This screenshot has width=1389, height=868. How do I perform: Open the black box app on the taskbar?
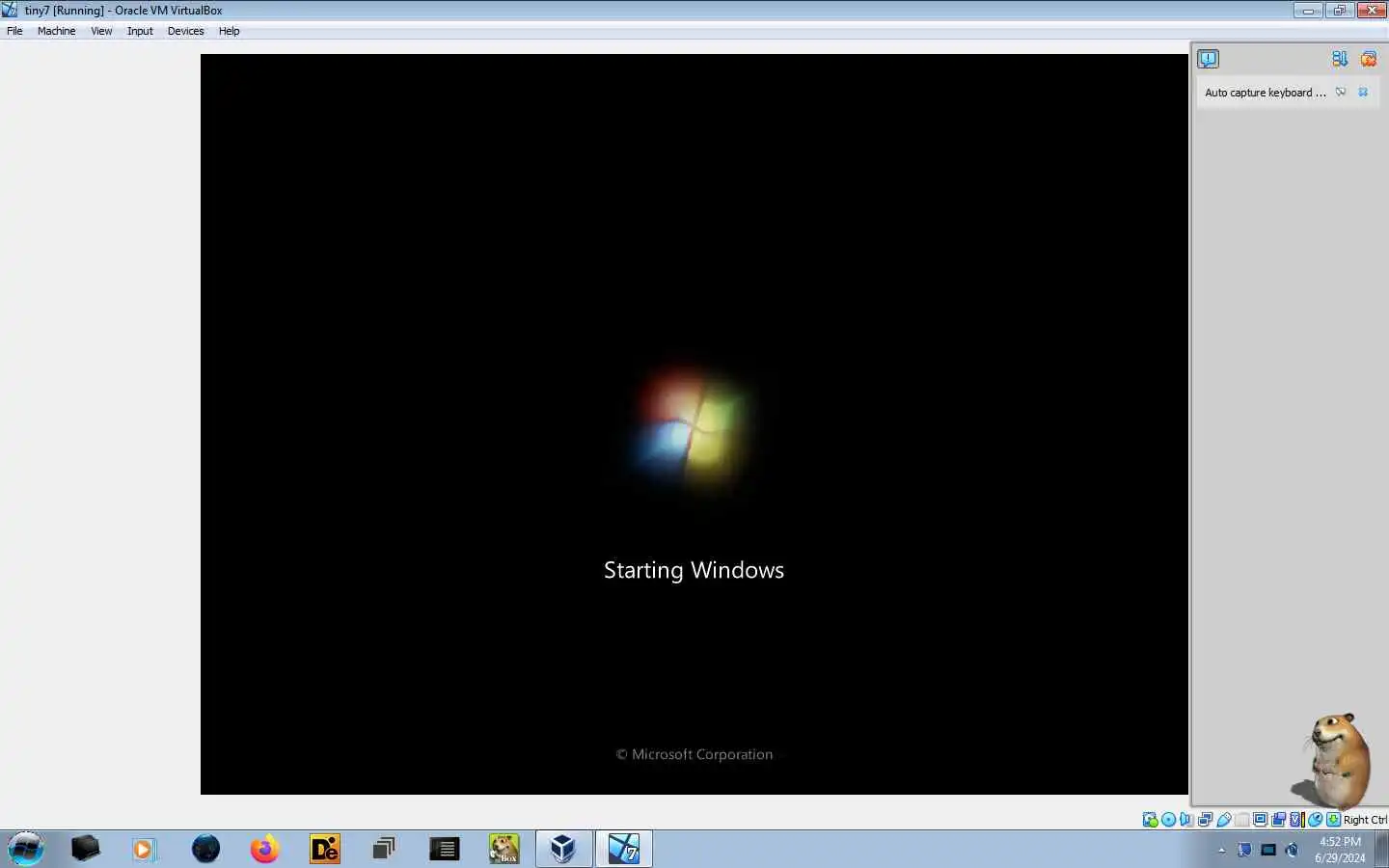tap(85, 849)
